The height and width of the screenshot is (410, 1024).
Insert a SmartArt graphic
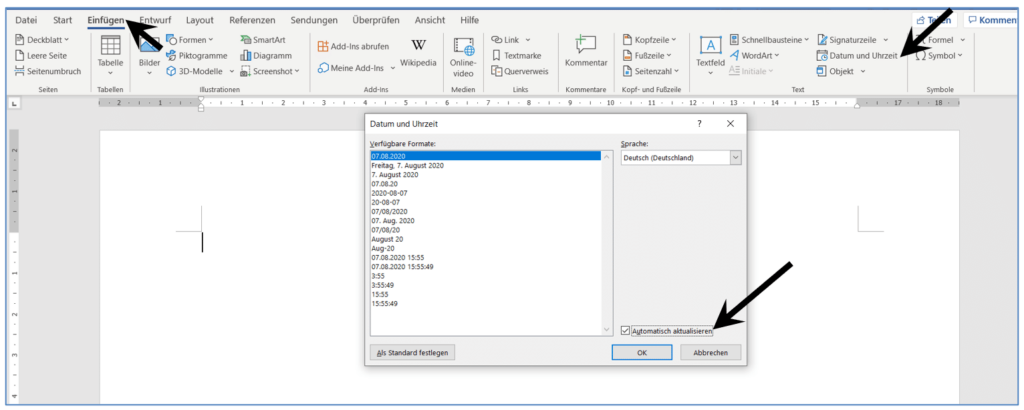point(263,40)
